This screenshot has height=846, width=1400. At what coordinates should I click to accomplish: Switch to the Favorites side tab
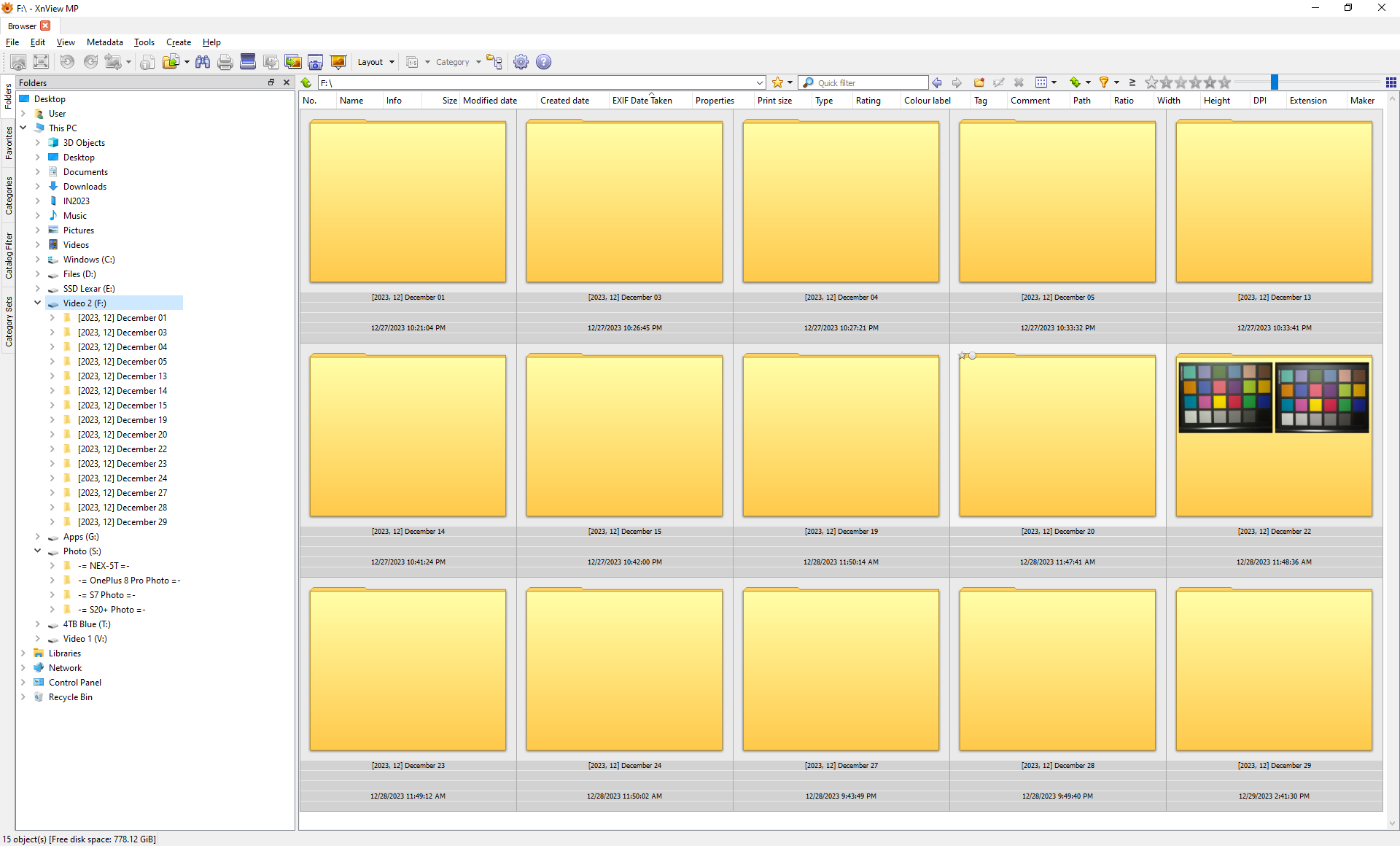click(x=8, y=142)
